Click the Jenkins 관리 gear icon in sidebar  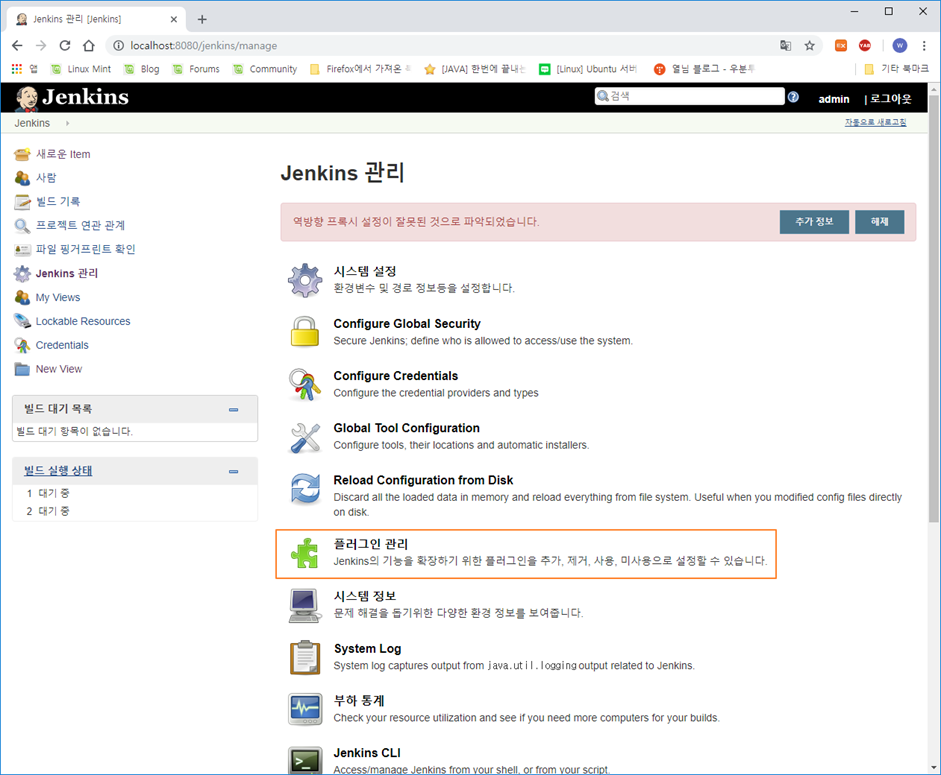pos(22,273)
